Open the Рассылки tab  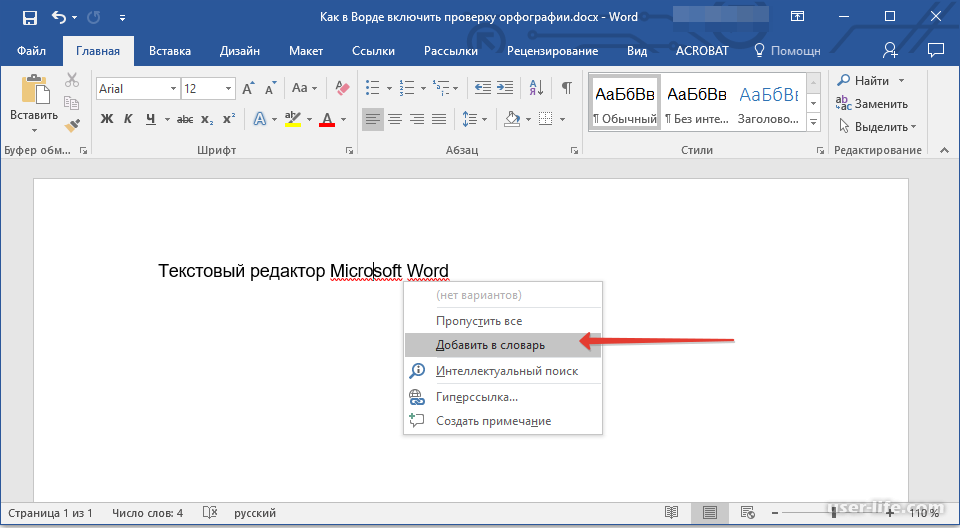(x=451, y=51)
